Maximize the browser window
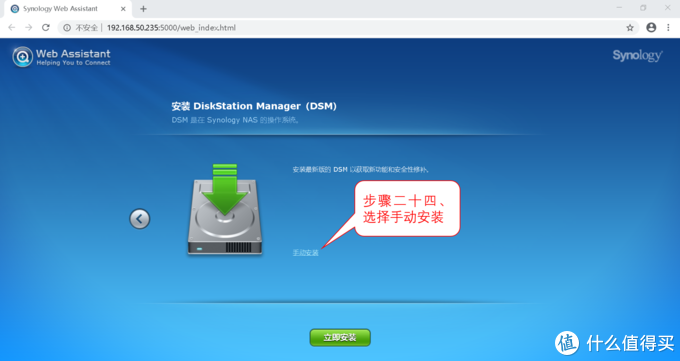The height and width of the screenshot is (361, 680). (643, 8)
